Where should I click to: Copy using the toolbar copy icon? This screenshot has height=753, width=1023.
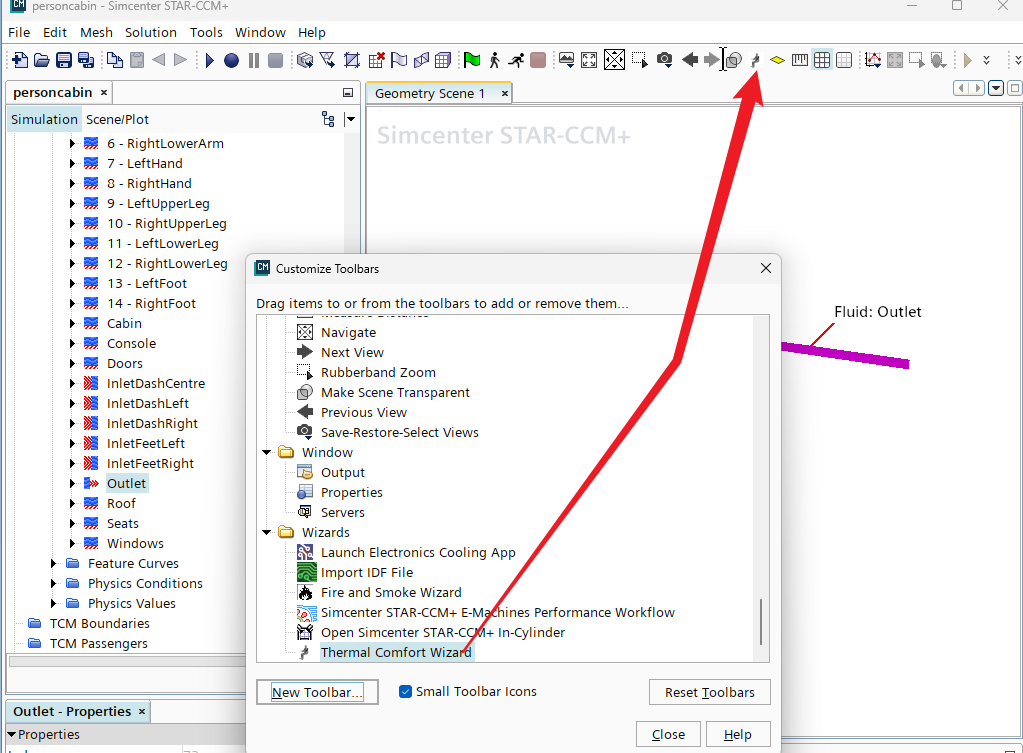pyautogui.click(x=115, y=60)
